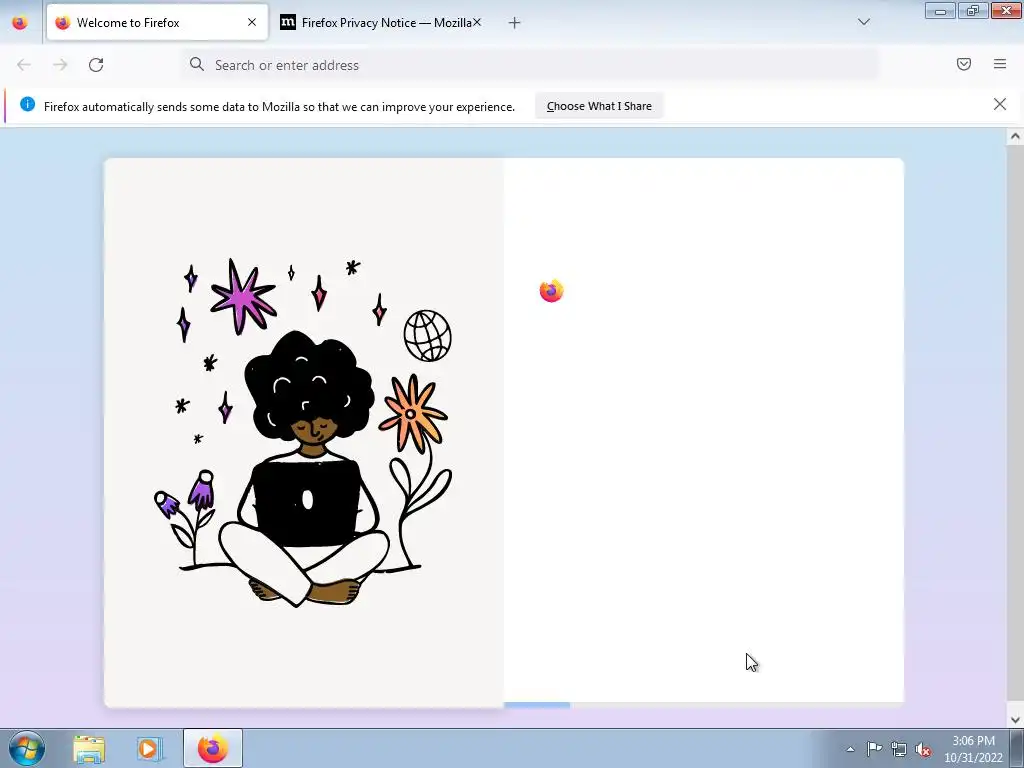Open the Firefox application menu

click(x=1000, y=64)
